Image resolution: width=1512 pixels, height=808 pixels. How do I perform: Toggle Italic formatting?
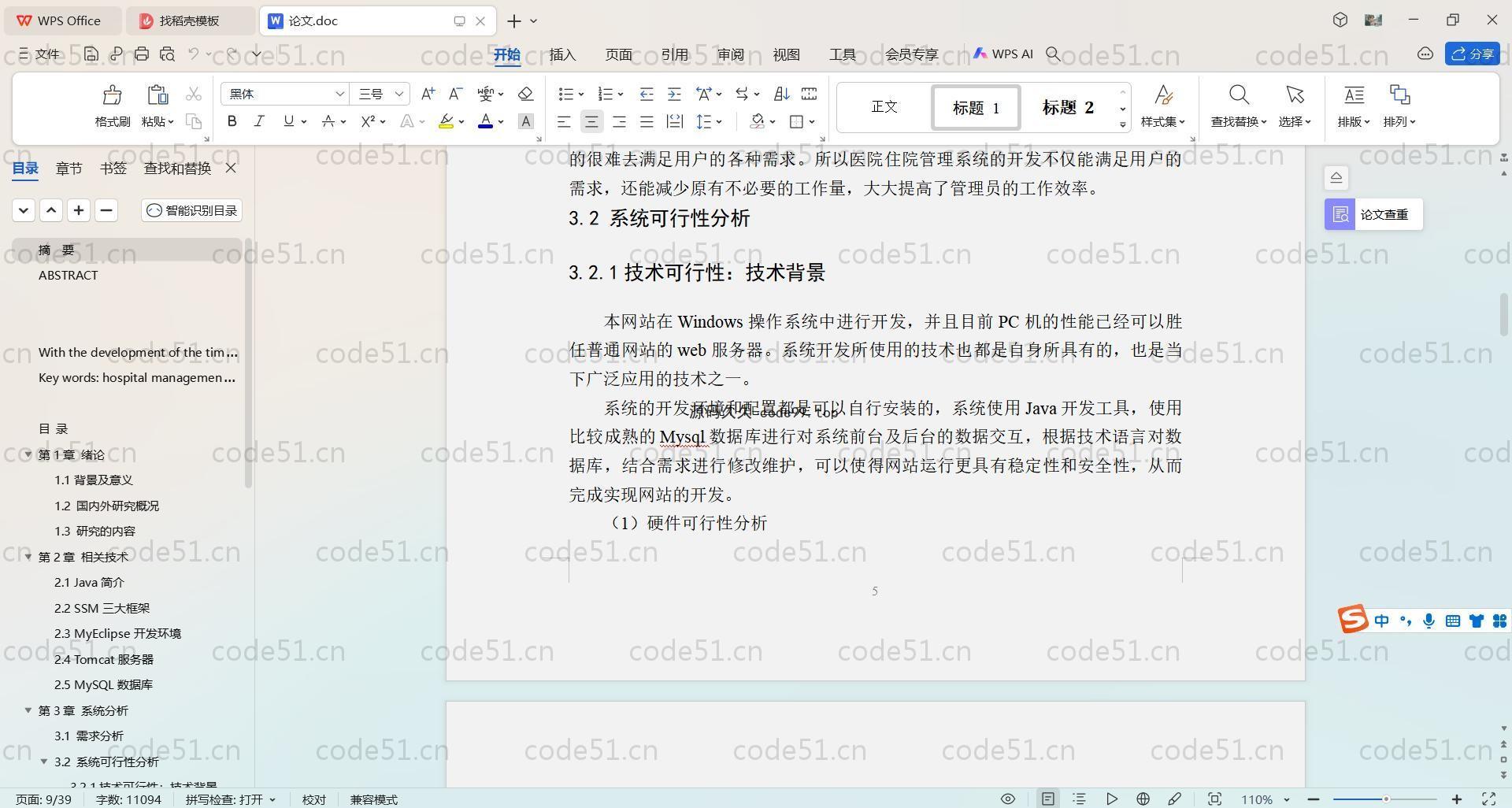[258, 121]
